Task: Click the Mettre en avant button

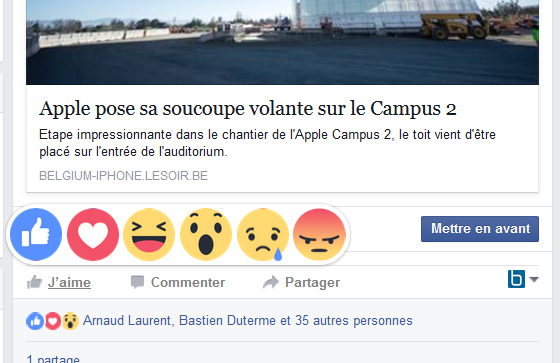Action: pos(480,229)
